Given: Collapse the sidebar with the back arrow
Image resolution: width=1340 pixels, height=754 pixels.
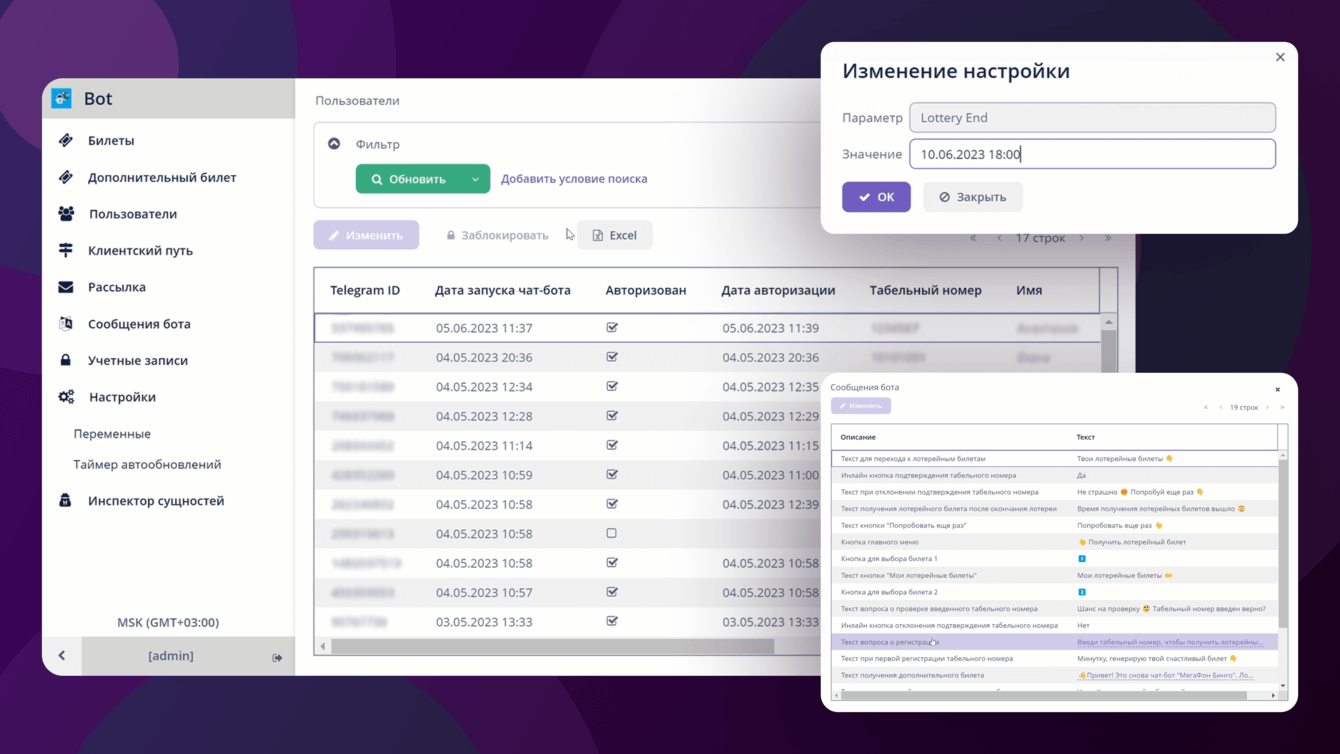Looking at the screenshot, I should pos(62,656).
